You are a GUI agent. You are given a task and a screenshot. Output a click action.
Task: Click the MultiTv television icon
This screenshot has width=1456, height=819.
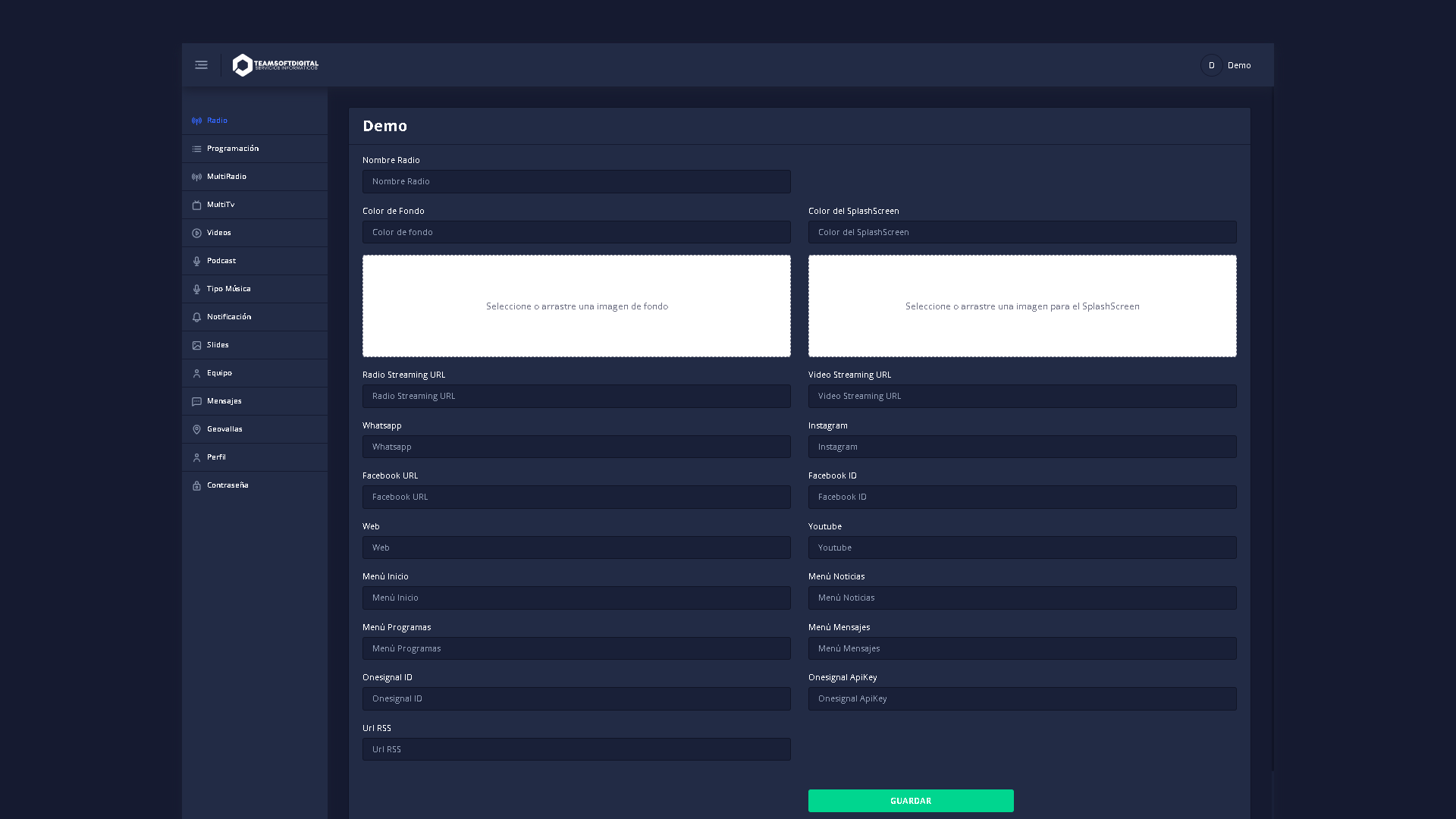point(196,205)
